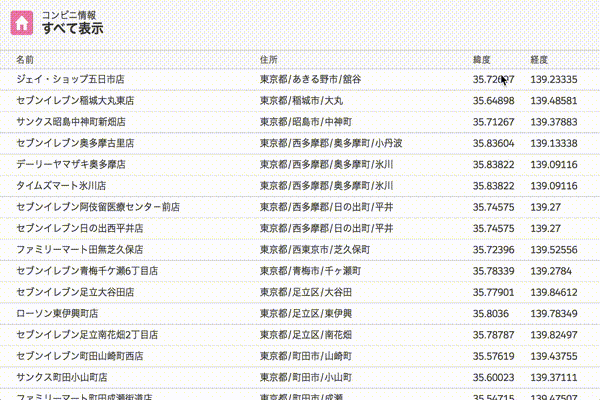Click longitude value 139.2784
Viewport: 600px width, 400px height.
(x=551, y=271)
